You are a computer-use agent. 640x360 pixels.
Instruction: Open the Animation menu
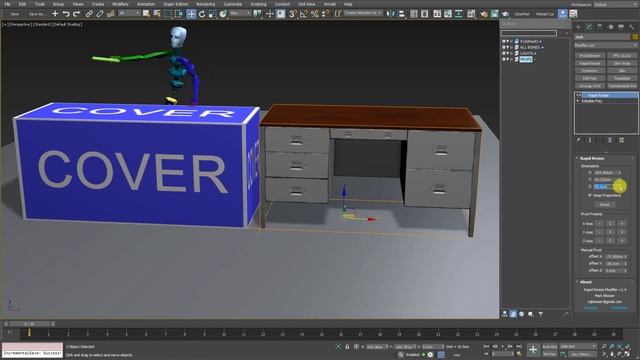click(146, 4)
